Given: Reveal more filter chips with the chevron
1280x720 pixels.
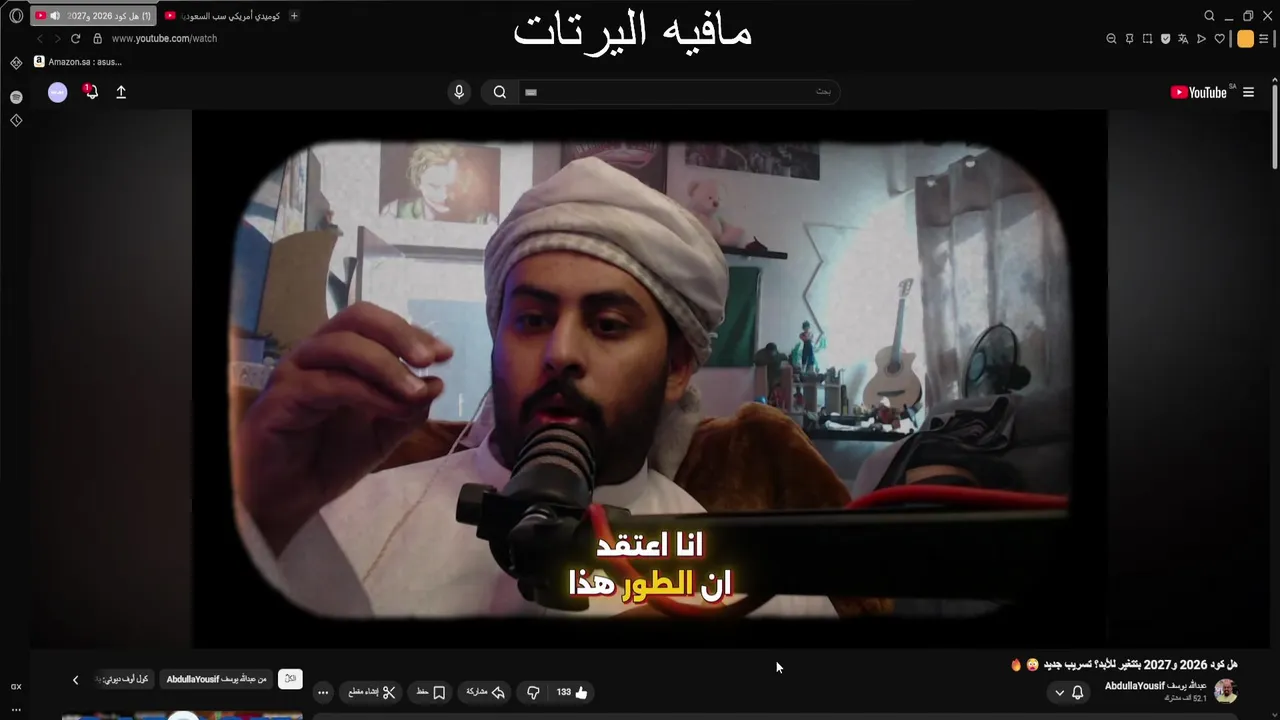Looking at the screenshot, I should coord(75,680).
